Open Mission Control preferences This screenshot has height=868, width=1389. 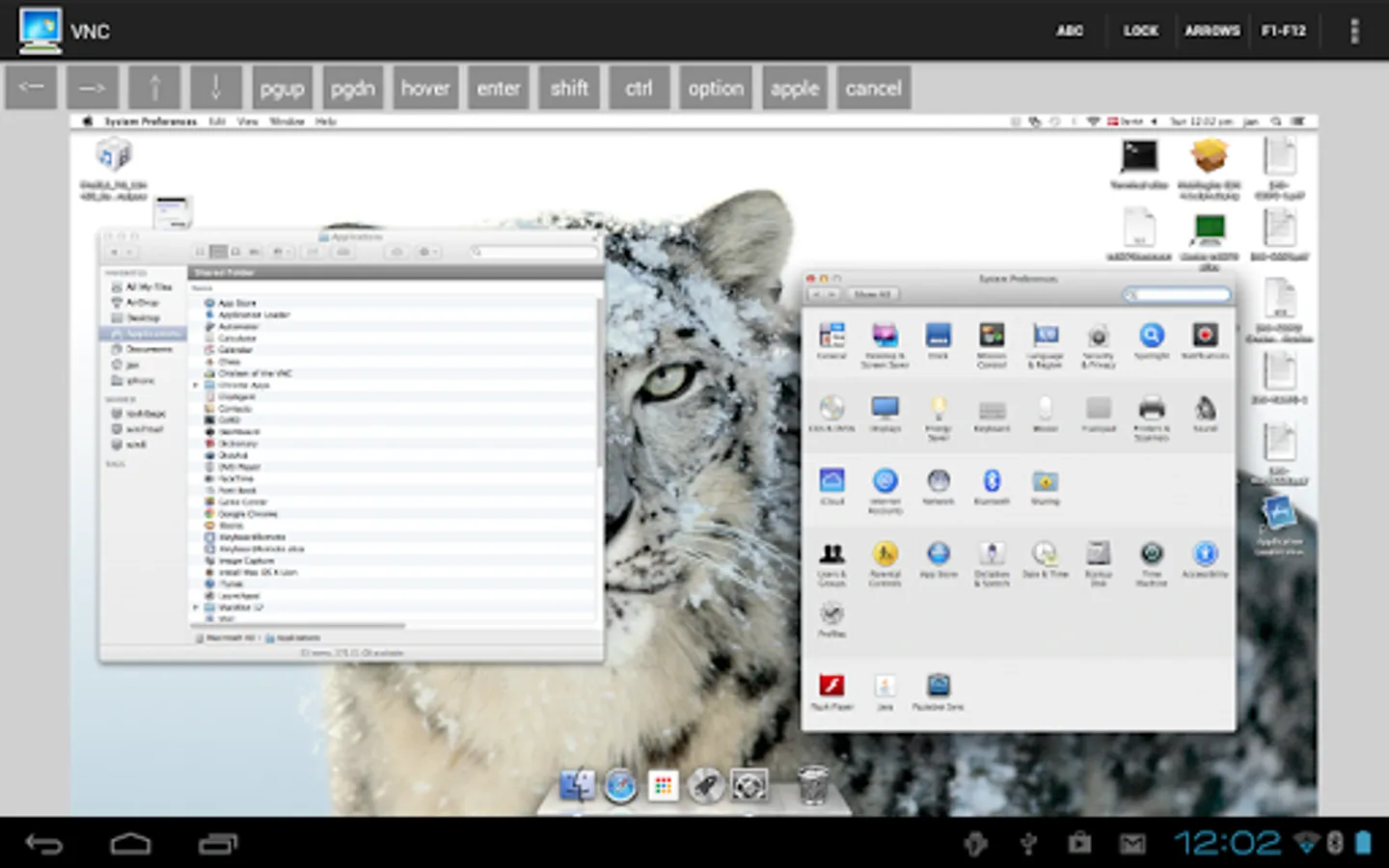(992, 346)
